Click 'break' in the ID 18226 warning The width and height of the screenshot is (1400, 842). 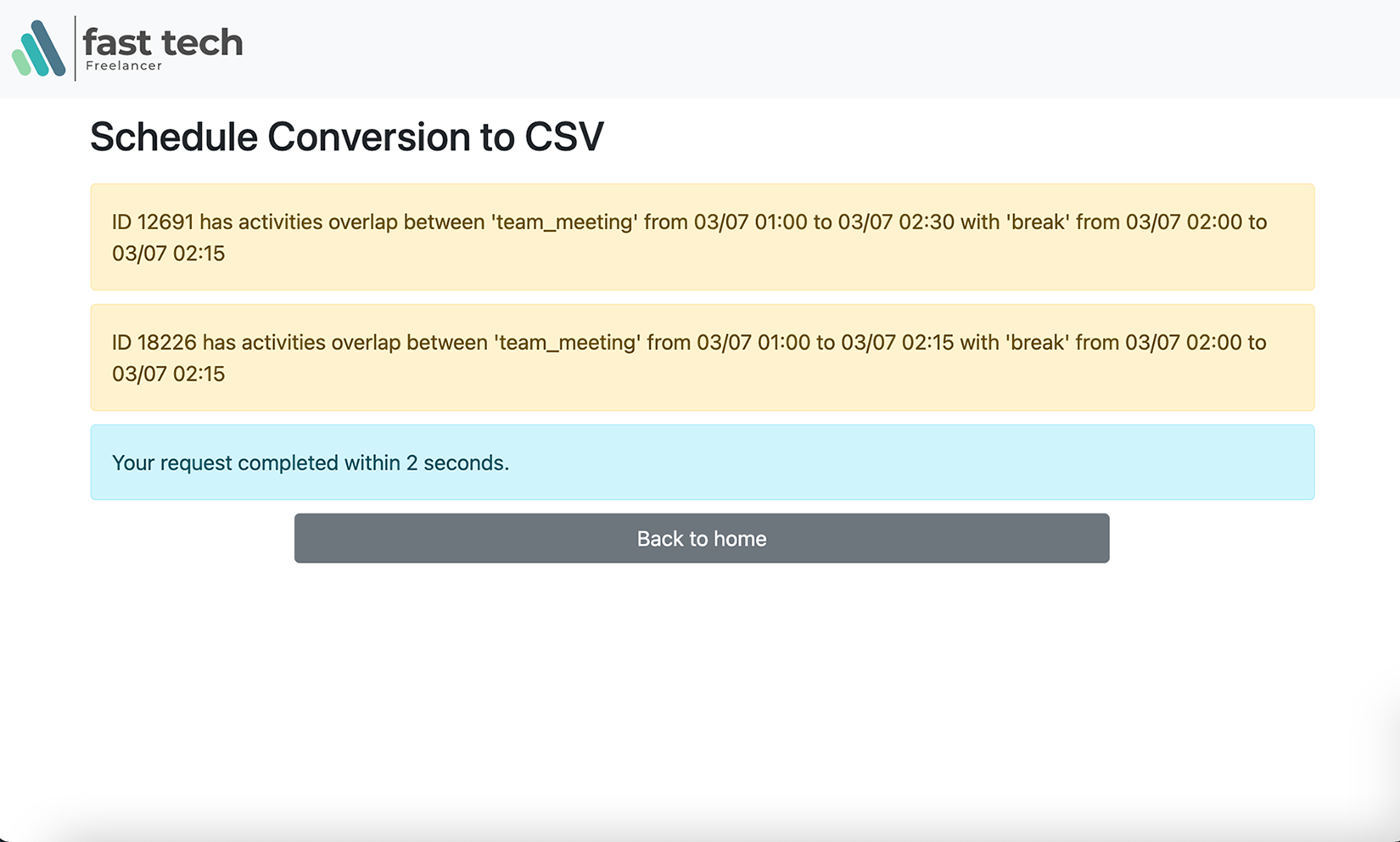tap(1036, 343)
